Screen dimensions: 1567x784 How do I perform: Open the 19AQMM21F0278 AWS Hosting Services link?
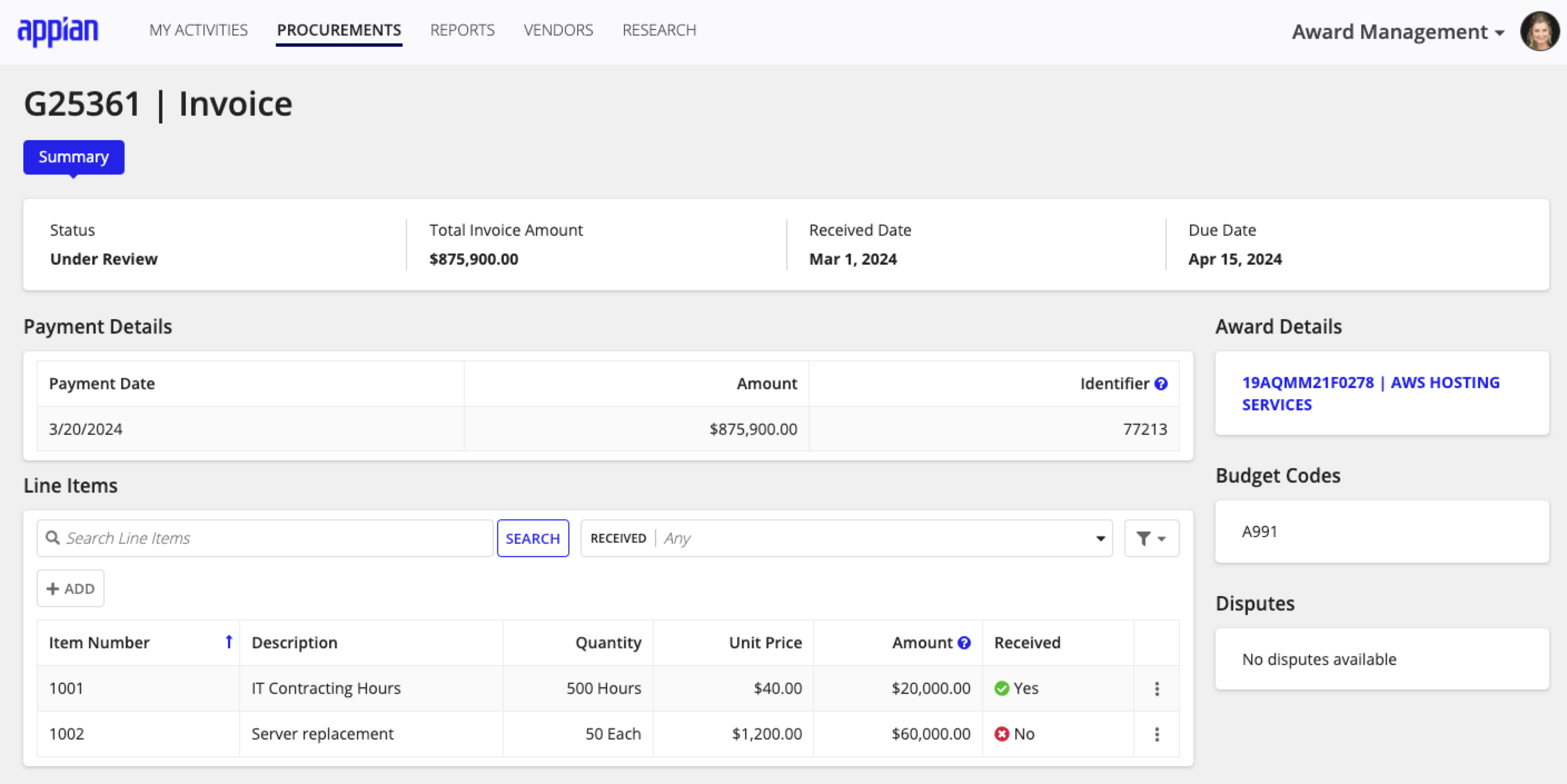[x=1371, y=394]
